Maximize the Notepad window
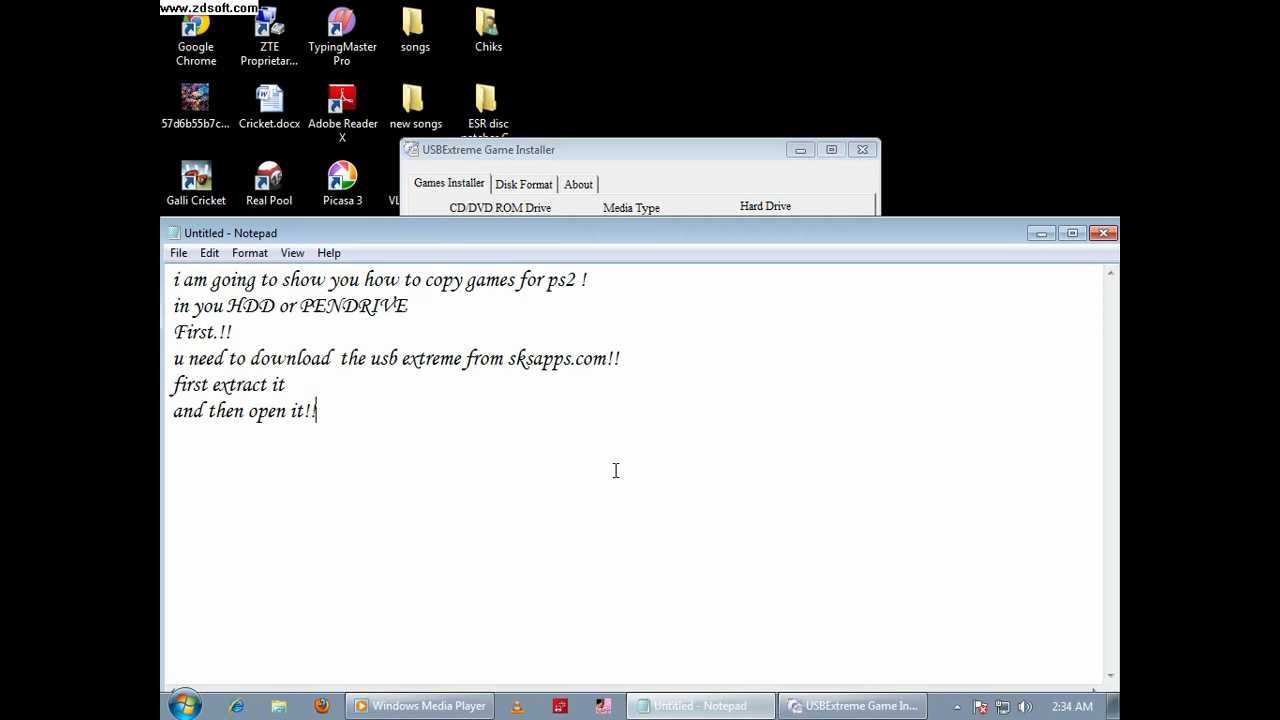Image resolution: width=1280 pixels, height=720 pixels. tap(1072, 233)
